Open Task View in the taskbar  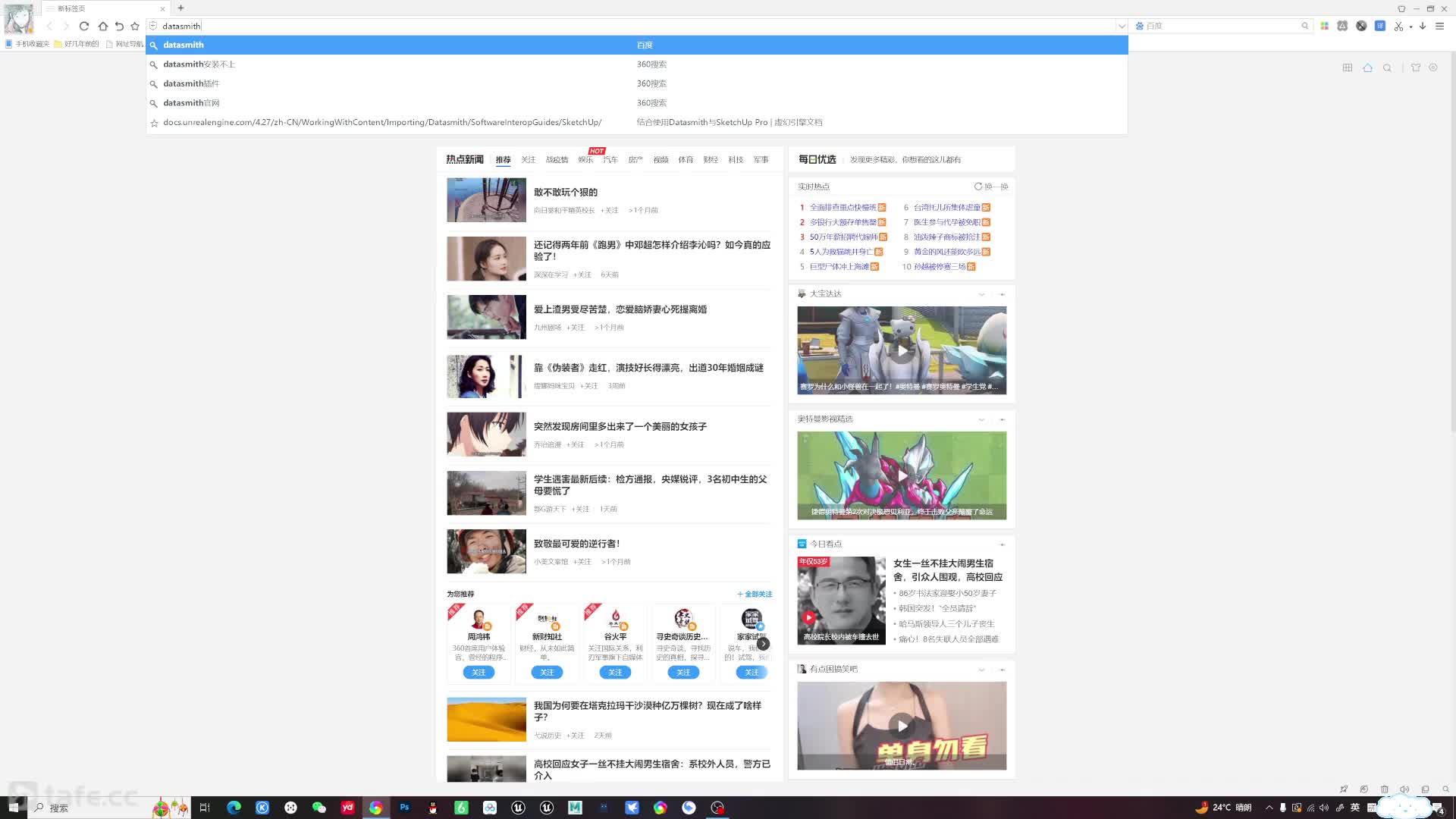pos(204,808)
